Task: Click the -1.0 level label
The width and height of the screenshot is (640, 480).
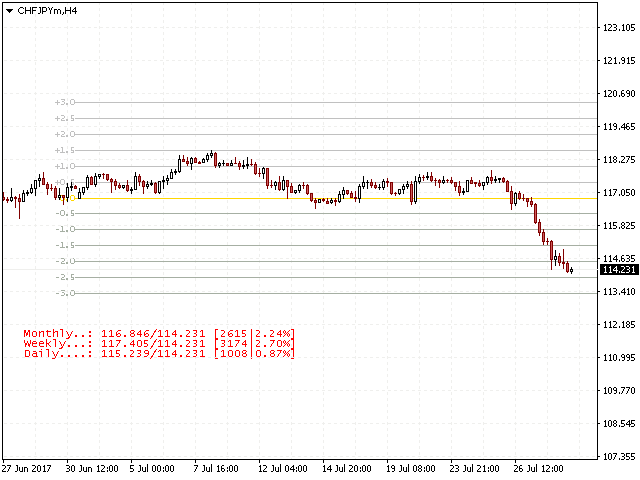Action: click(x=66, y=229)
